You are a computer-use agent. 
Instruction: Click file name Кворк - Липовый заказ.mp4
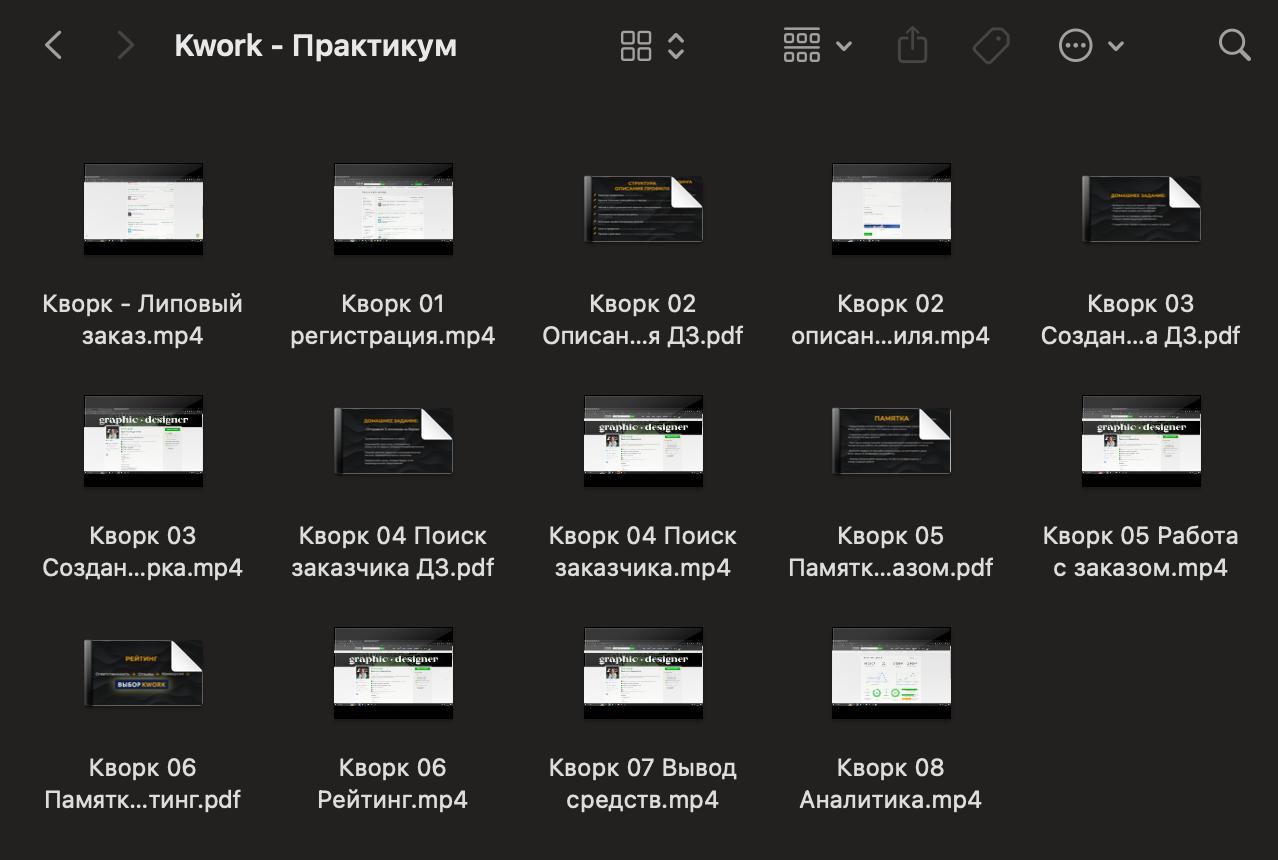(143, 320)
